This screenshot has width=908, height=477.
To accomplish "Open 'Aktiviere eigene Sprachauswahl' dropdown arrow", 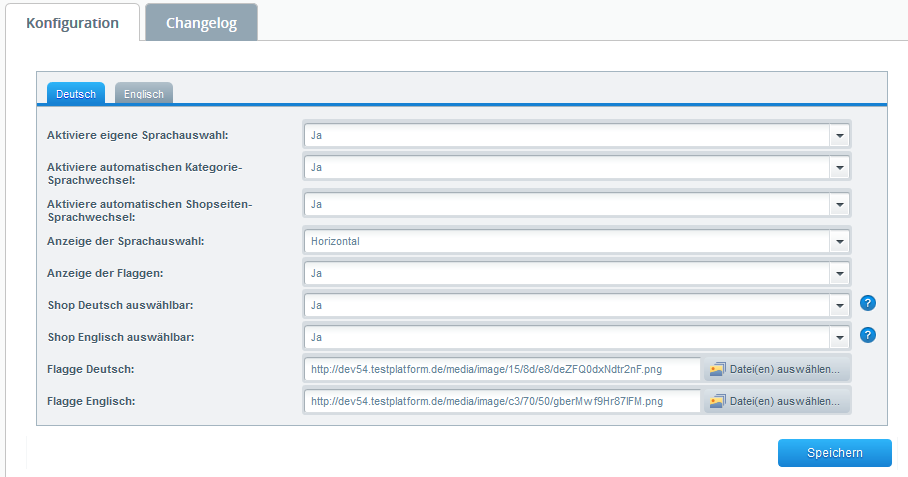I will click(x=839, y=135).
